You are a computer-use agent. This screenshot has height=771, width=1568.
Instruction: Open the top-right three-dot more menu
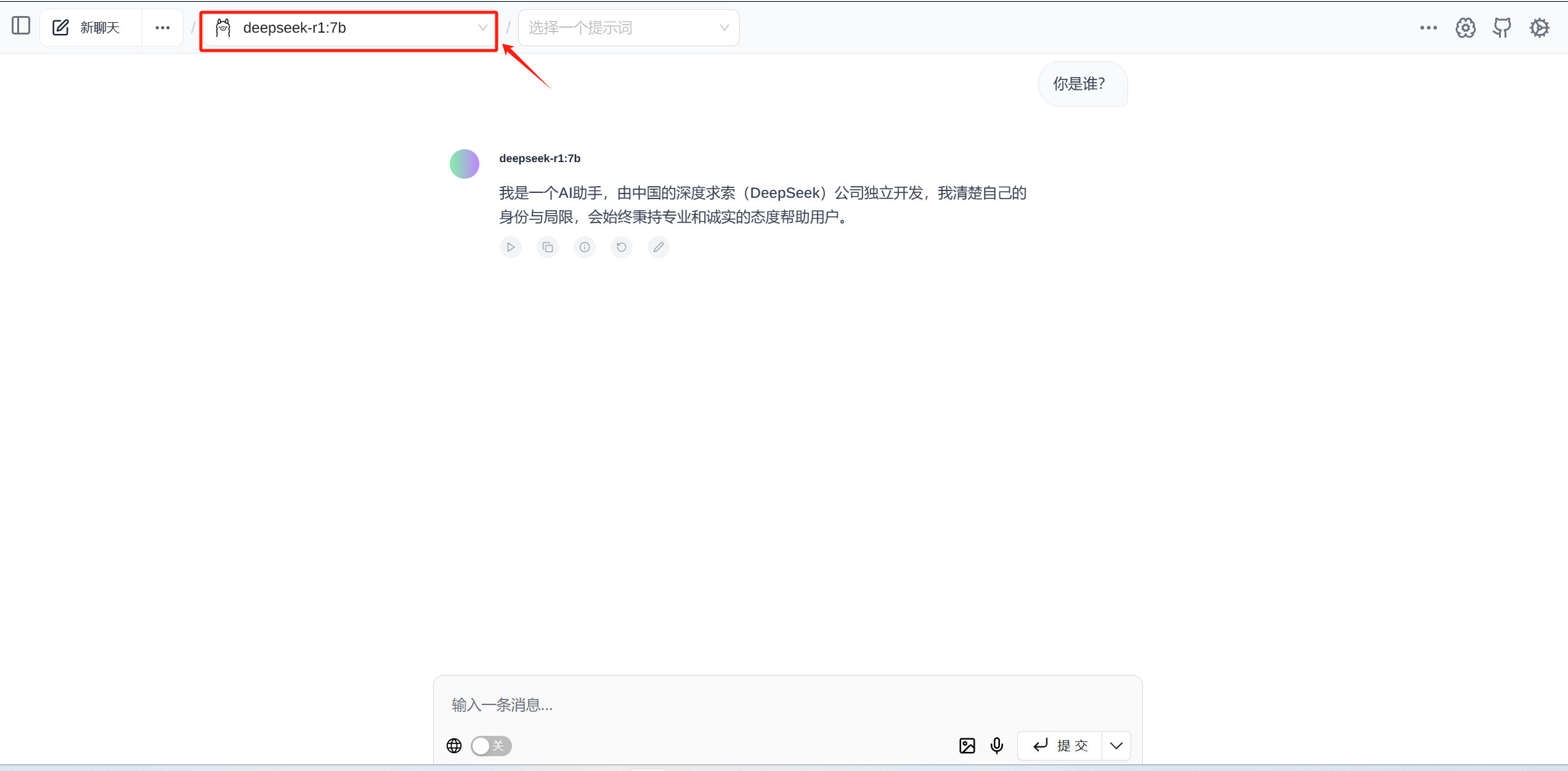pyautogui.click(x=1428, y=28)
